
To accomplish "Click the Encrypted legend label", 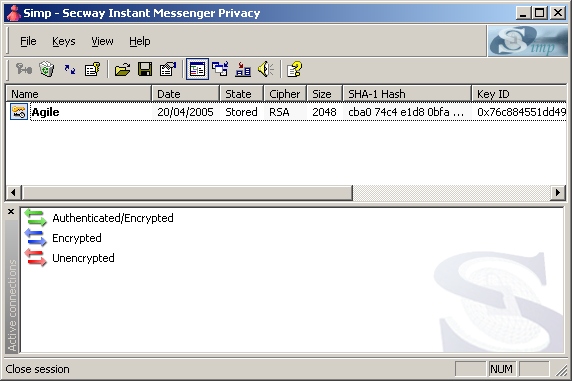I will click(x=77, y=238).
